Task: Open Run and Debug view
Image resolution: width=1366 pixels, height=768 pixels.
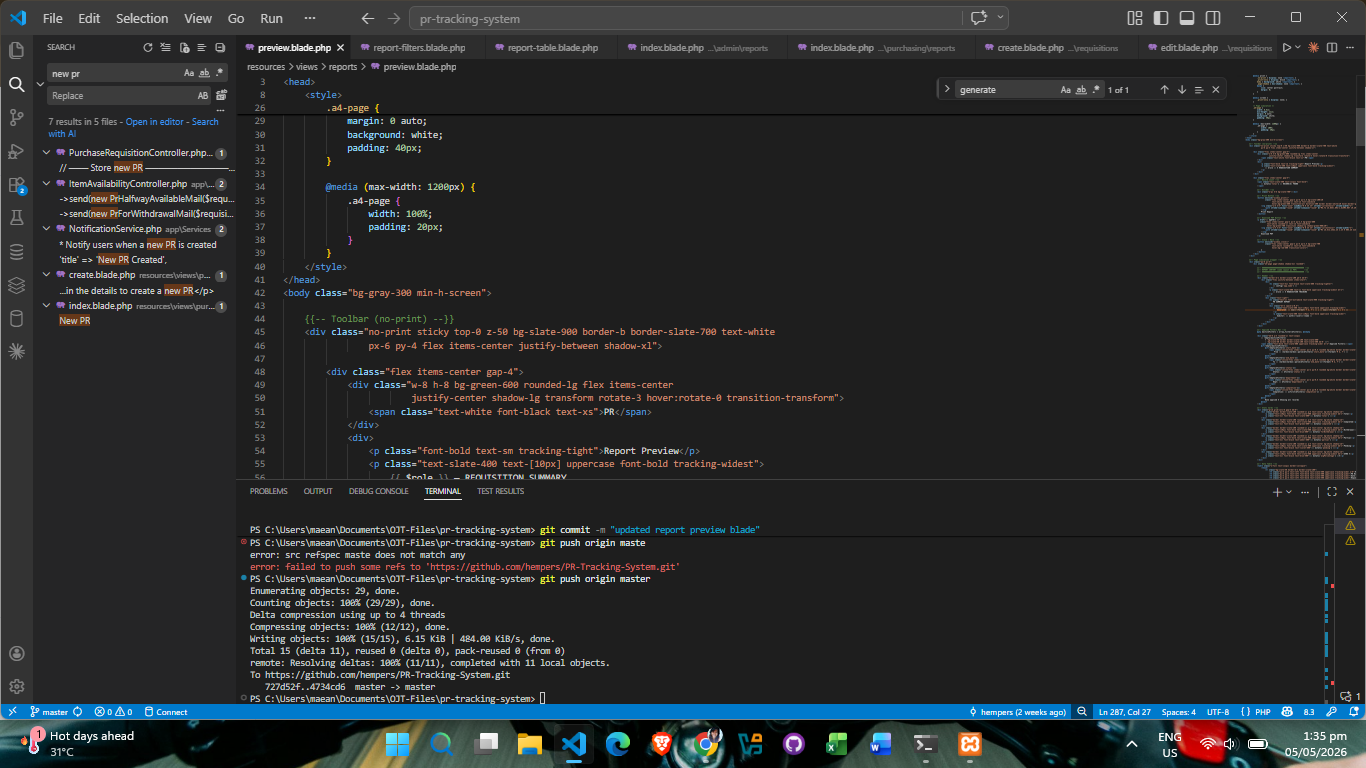Action: (x=16, y=152)
